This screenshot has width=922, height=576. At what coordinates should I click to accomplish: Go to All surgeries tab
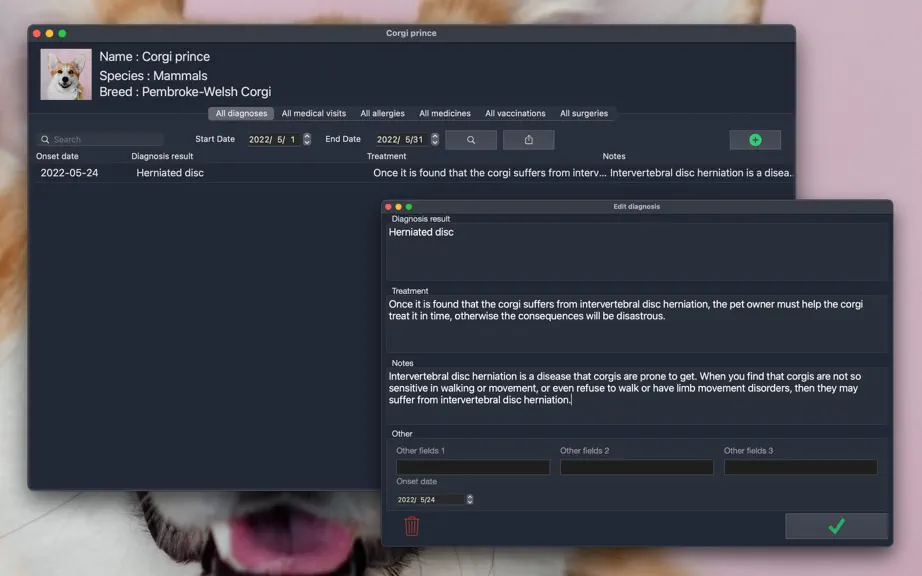[x=584, y=113]
